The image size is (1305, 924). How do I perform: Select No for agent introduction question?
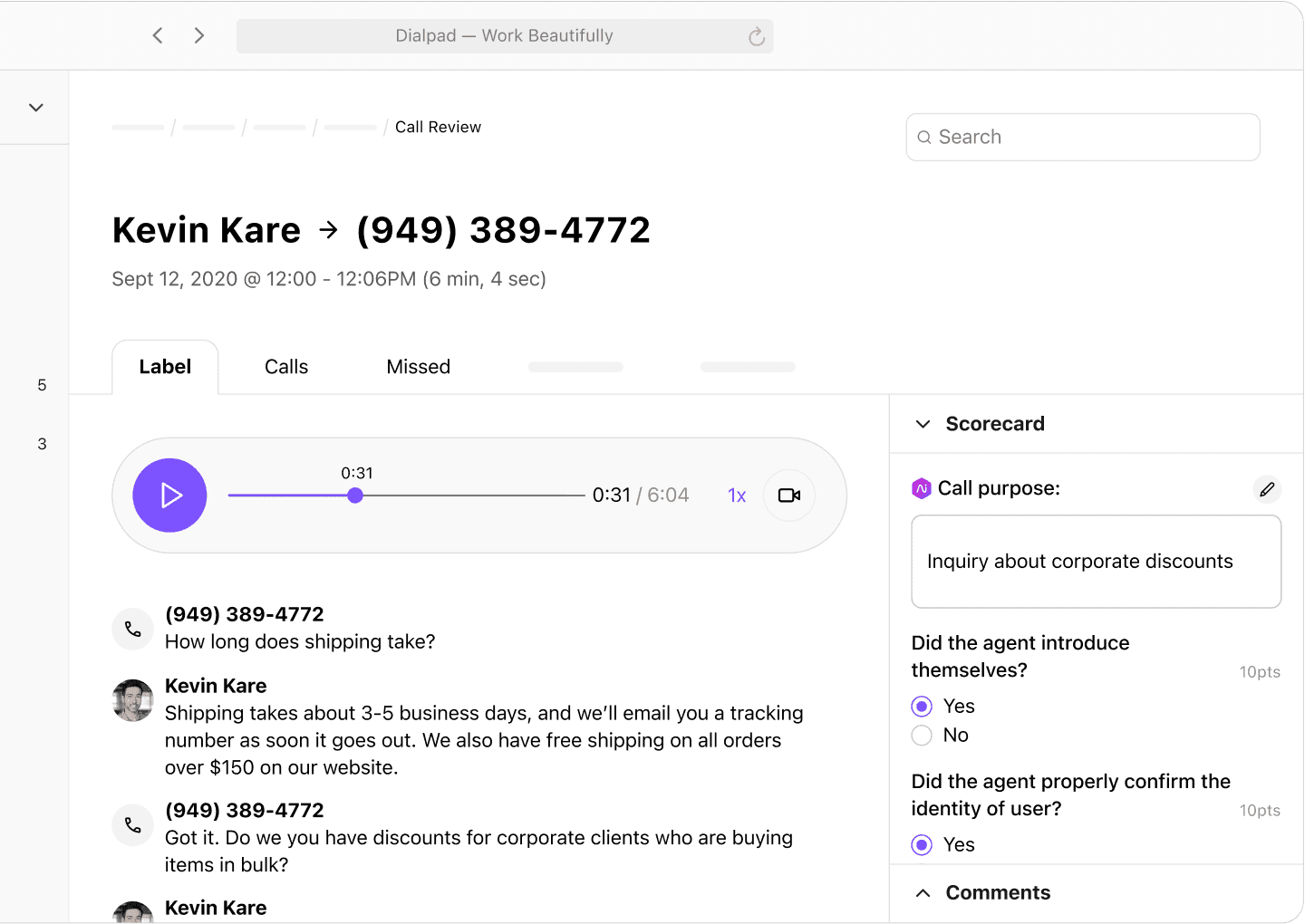[x=922, y=736]
